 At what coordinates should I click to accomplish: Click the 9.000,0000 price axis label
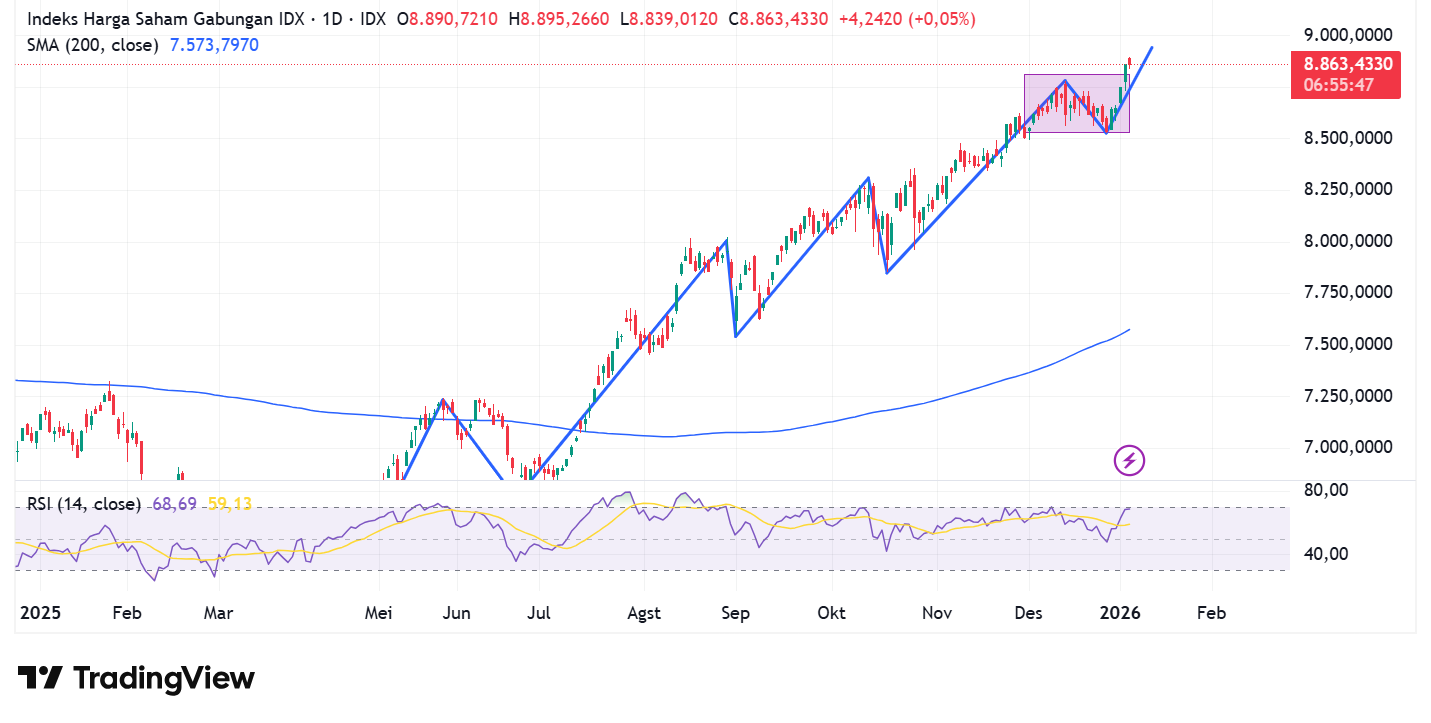click(x=1346, y=34)
